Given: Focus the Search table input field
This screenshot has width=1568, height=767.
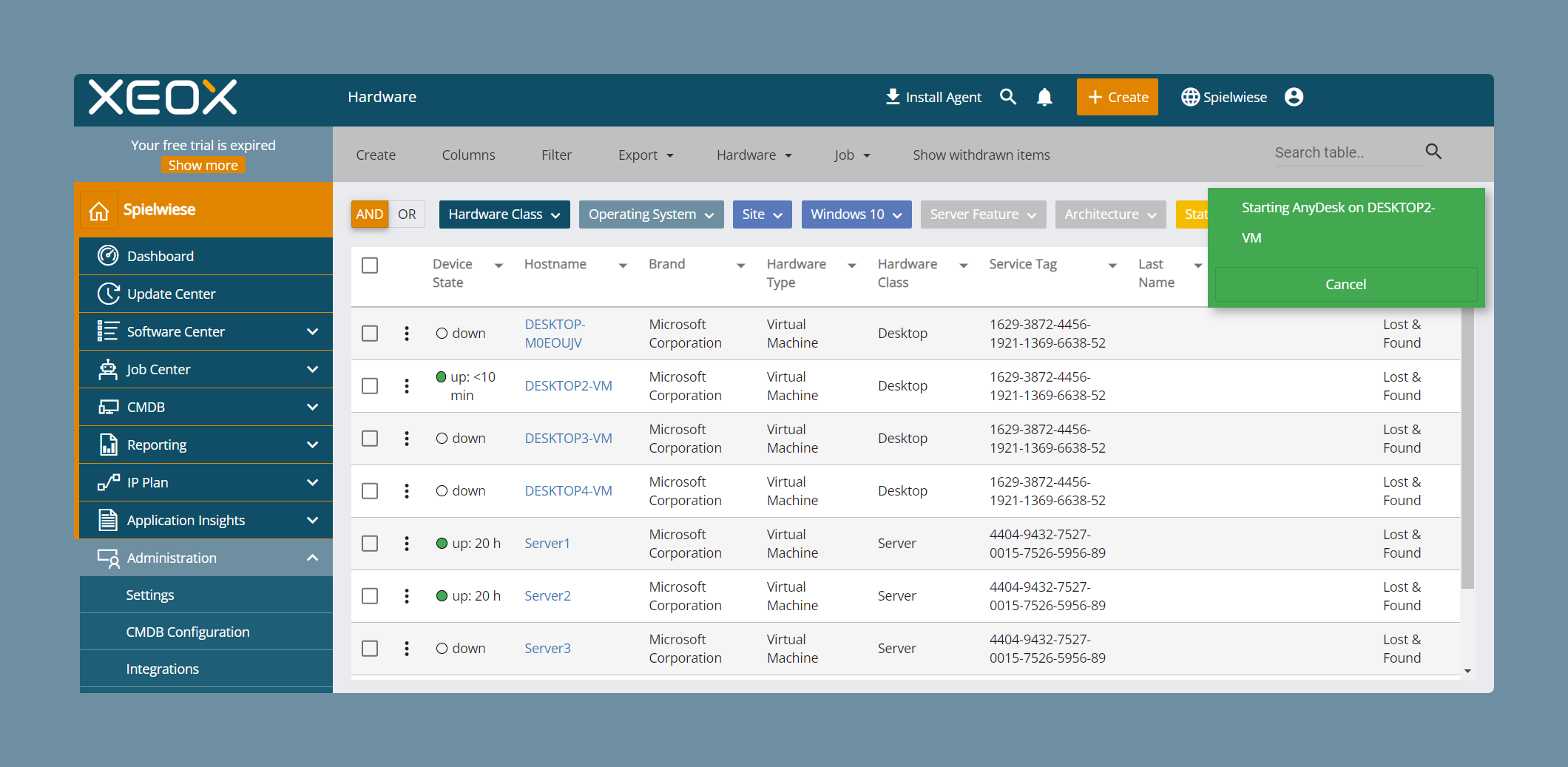Looking at the screenshot, I should [1347, 152].
